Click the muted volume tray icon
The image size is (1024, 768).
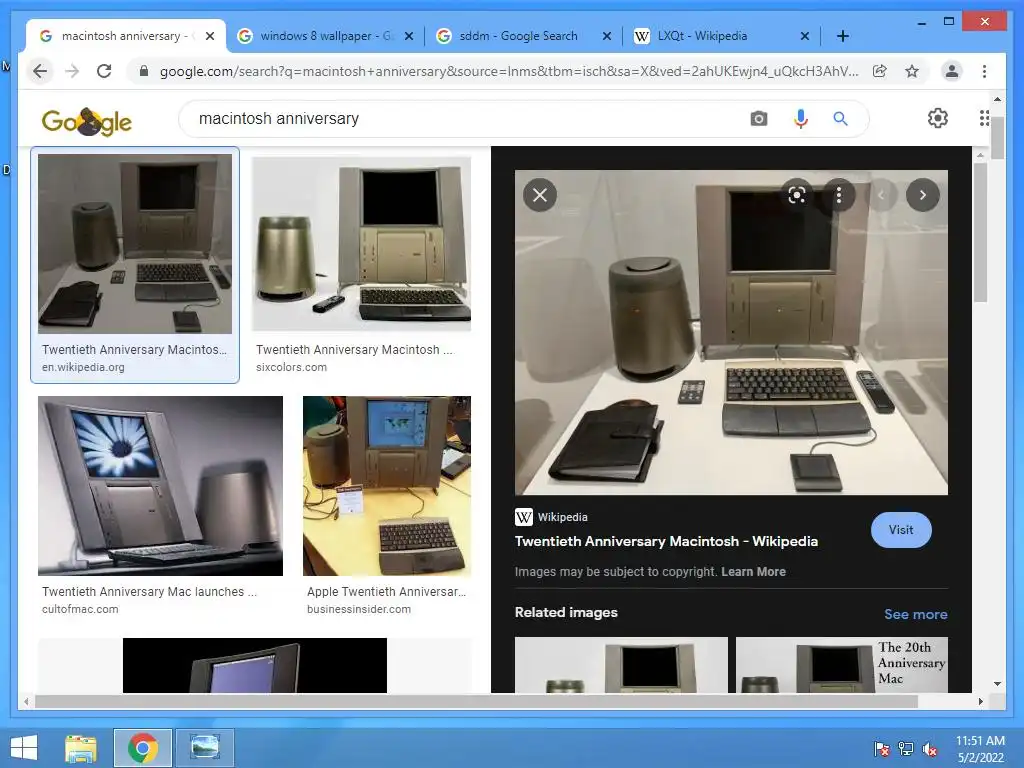(x=930, y=749)
